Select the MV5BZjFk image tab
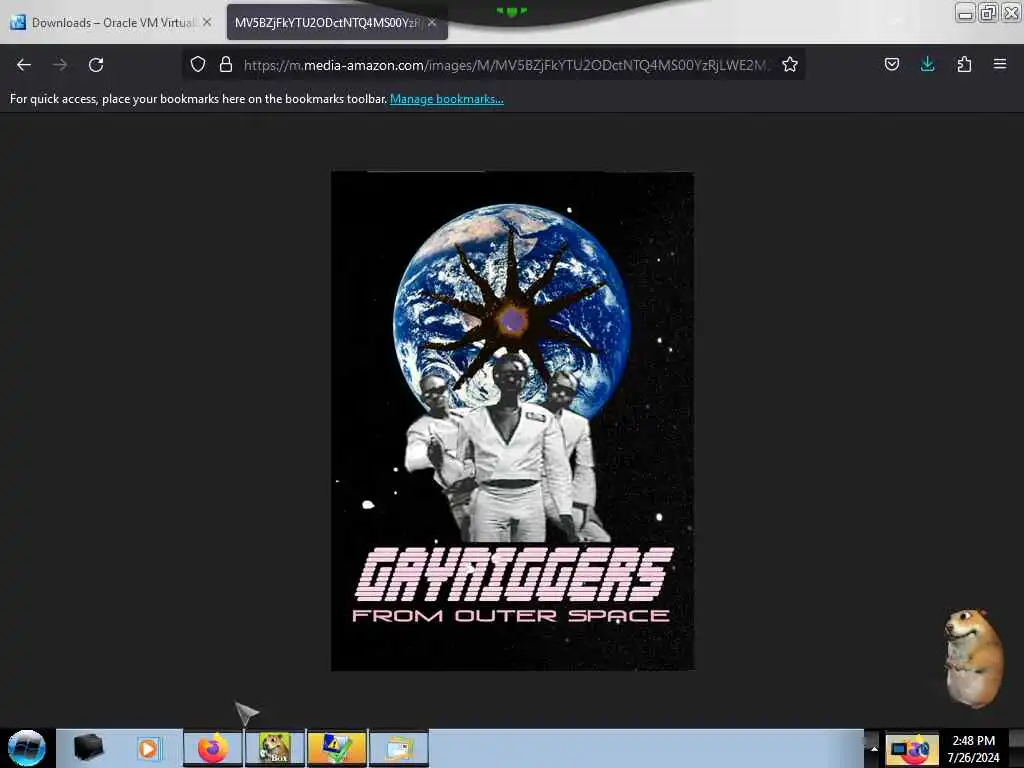This screenshot has width=1024, height=768. click(x=327, y=23)
